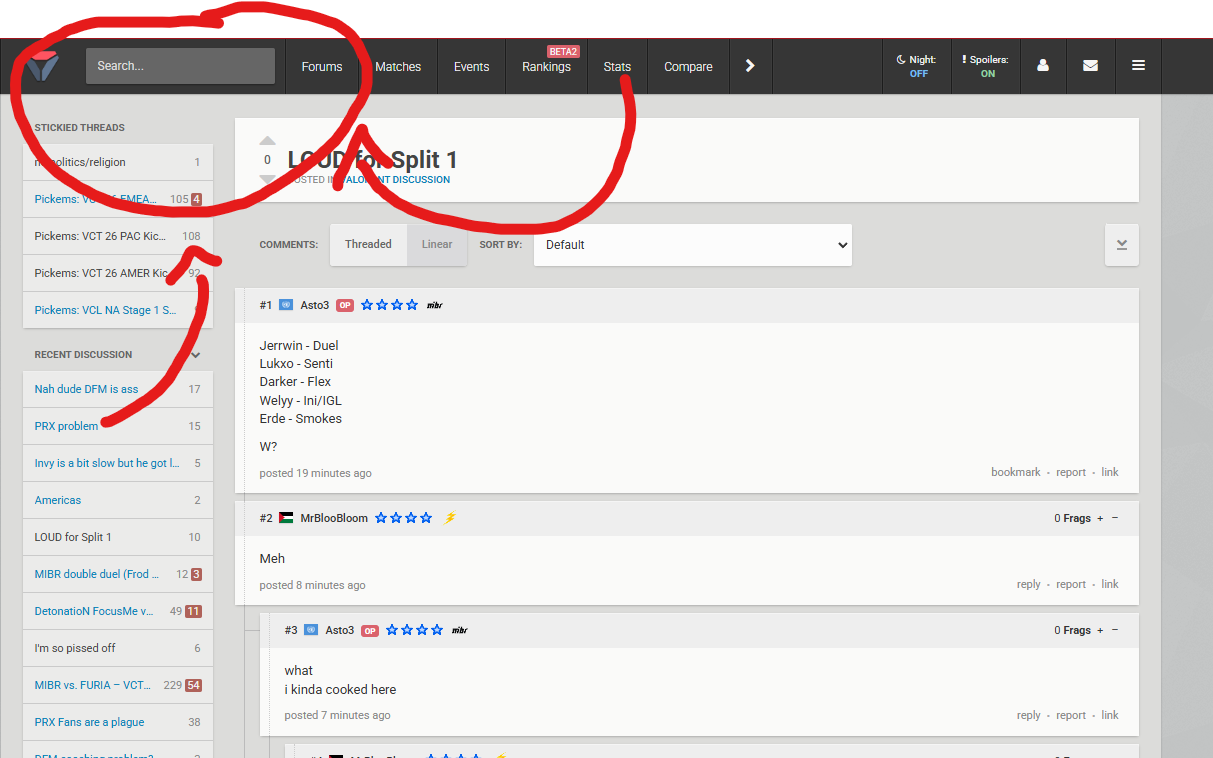Collapse the Recent Discussion section chevron
This screenshot has width=1213, height=758.
pos(196,354)
